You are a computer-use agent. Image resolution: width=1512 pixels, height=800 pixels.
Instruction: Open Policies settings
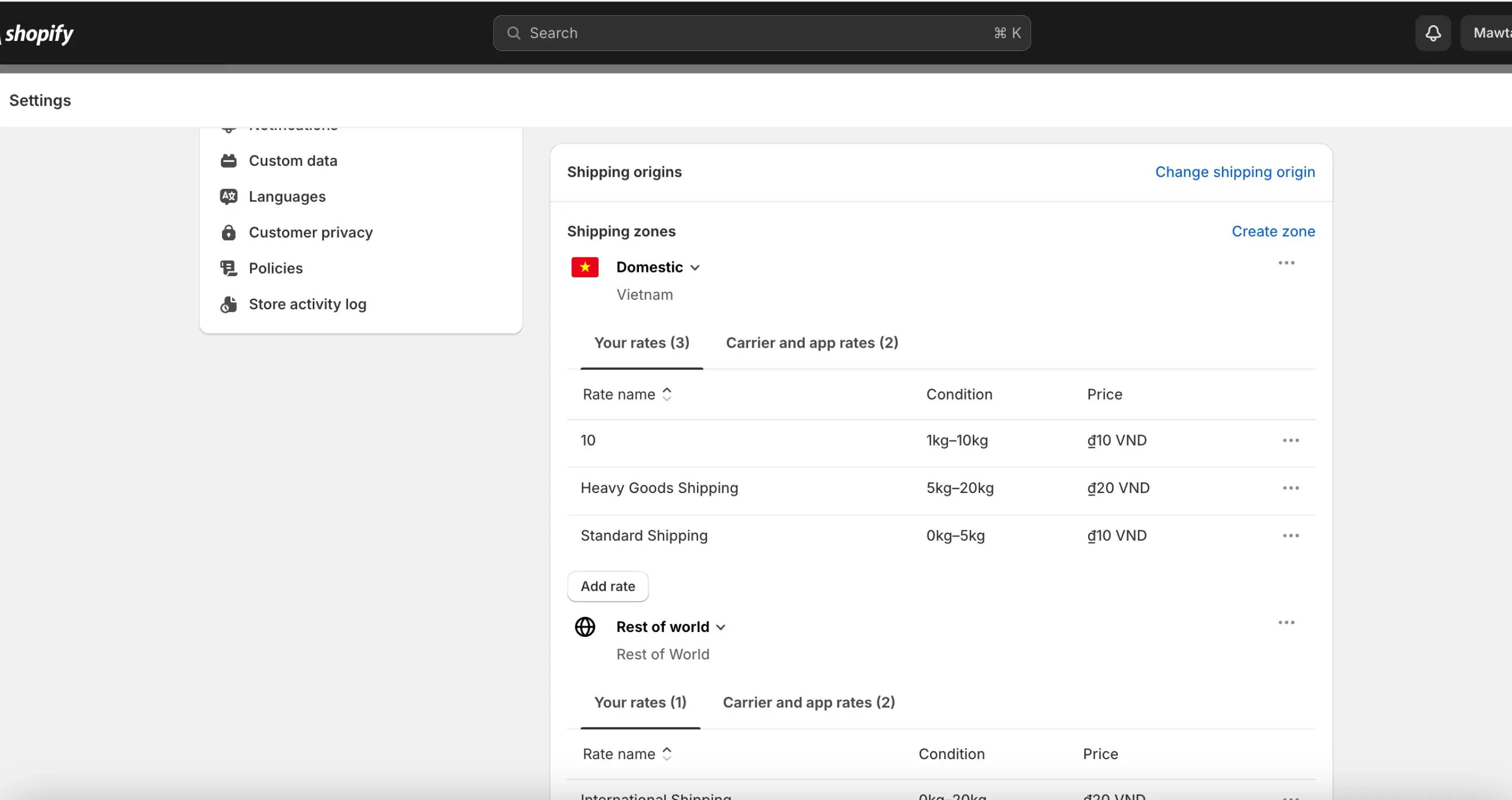276,268
